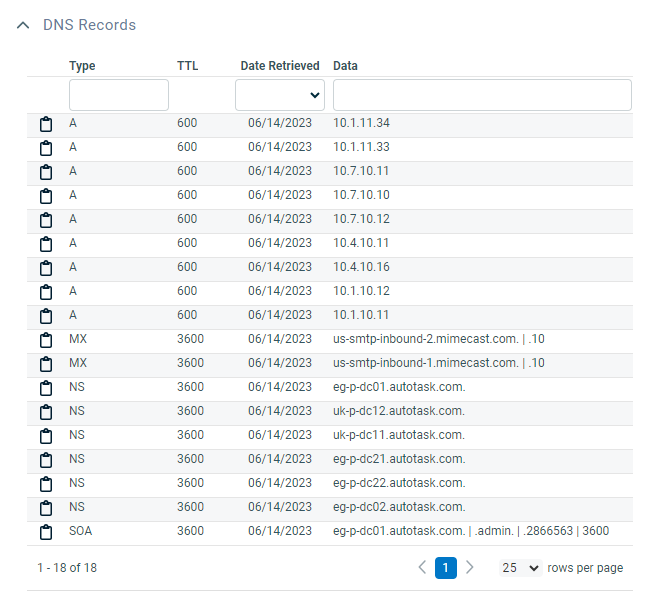Copy the 10.4.10.16 record via clipboard icon
This screenshot has height=611, width=658.
45,268
